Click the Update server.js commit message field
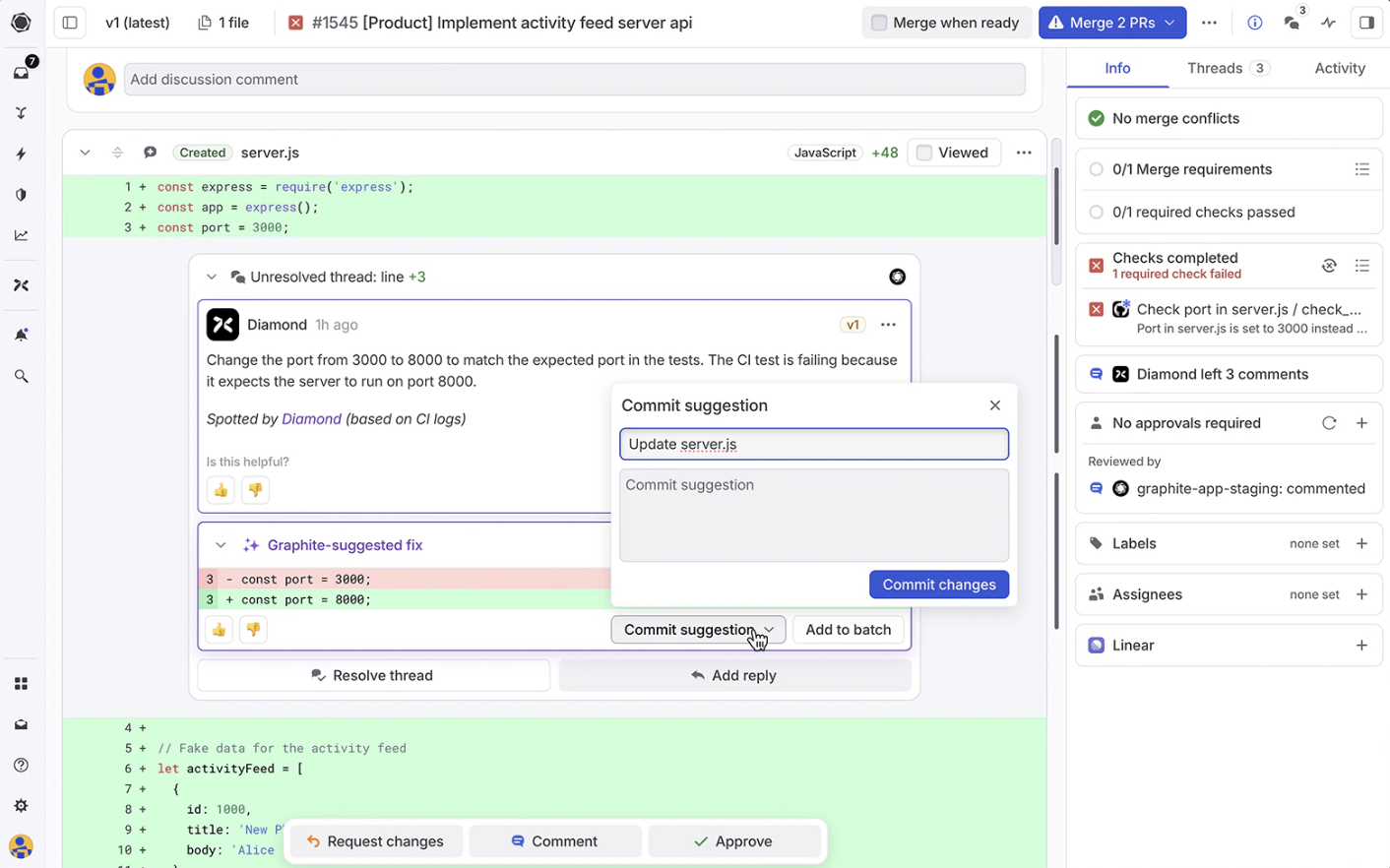Image resolution: width=1390 pixels, height=868 pixels. (813, 444)
